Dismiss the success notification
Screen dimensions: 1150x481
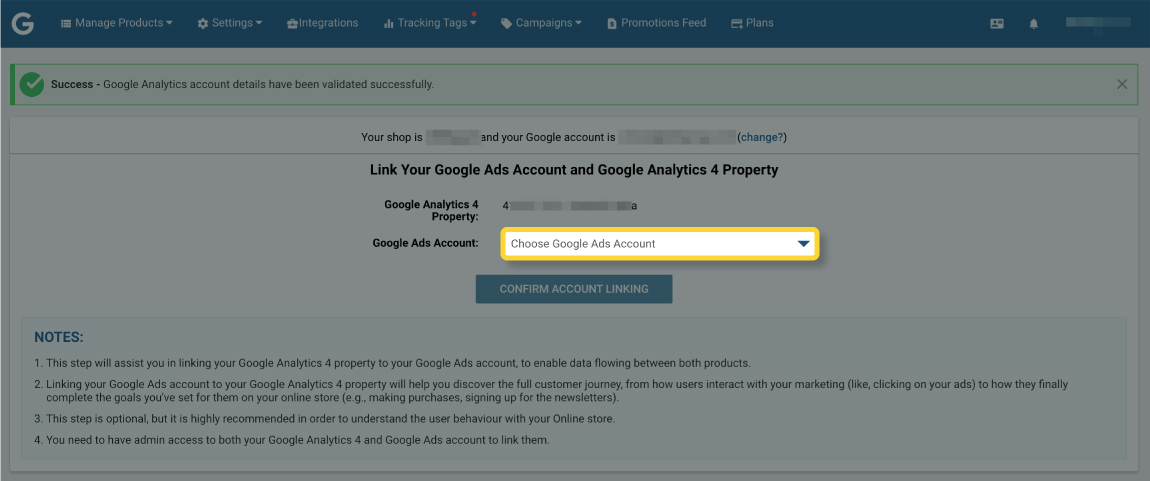pyautogui.click(x=1121, y=84)
